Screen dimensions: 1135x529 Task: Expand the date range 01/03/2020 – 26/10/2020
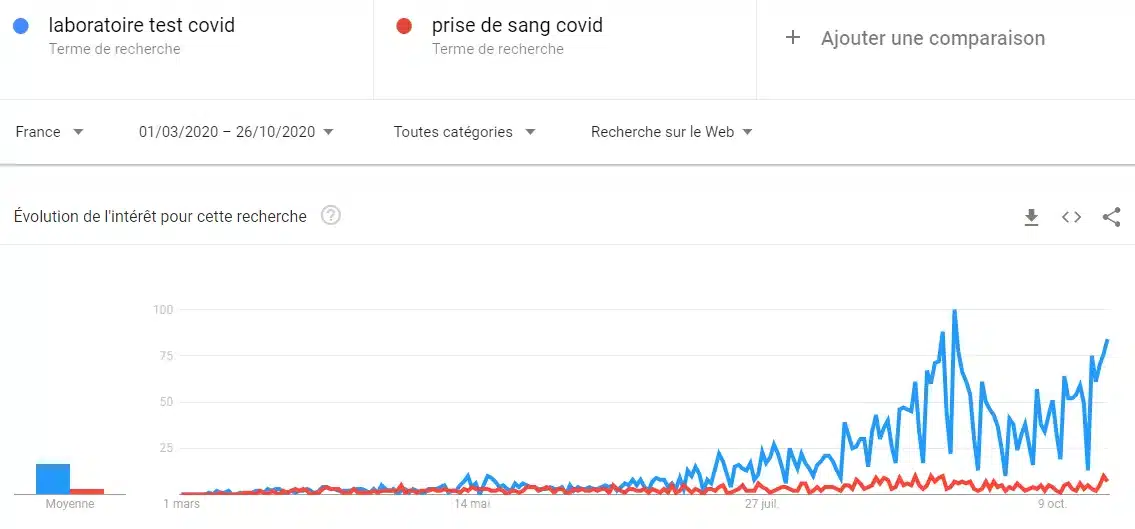click(x=236, y=132)
